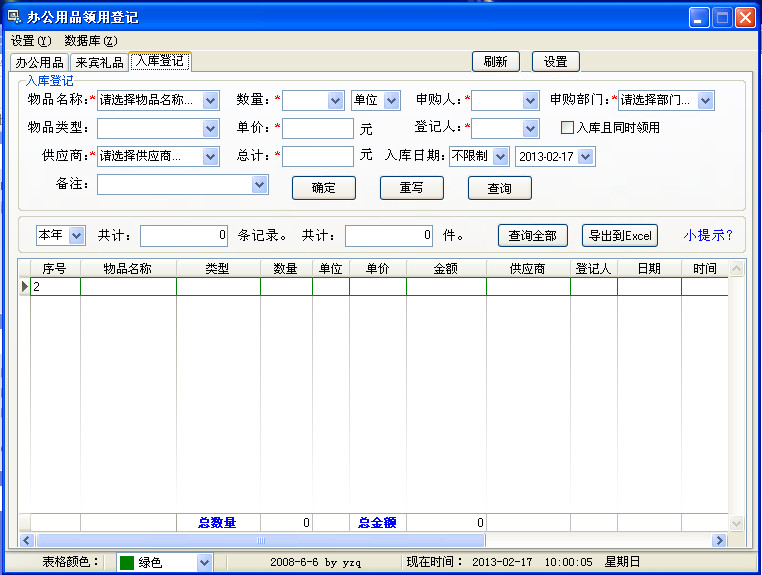Switch to the 办公用品 tab
Viewport: 762px width, 575px height.
click(39, 62)
